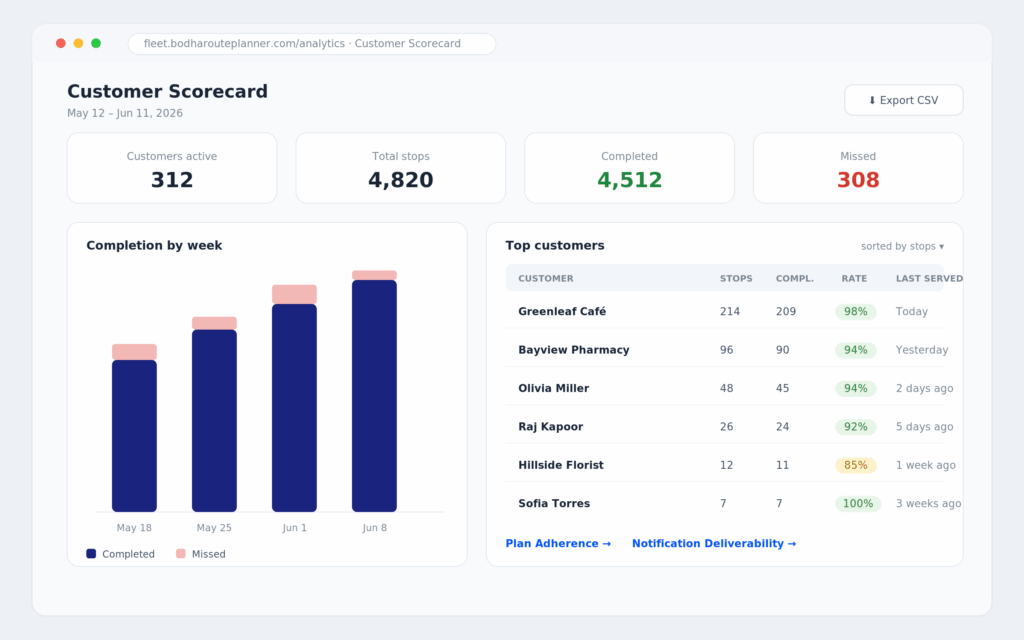Image resolution: width=1024 pixels, height=640 pixels.
Task: Click the date range 'May 12 – Jun 11, 2026'
Action: click(125, 113)
